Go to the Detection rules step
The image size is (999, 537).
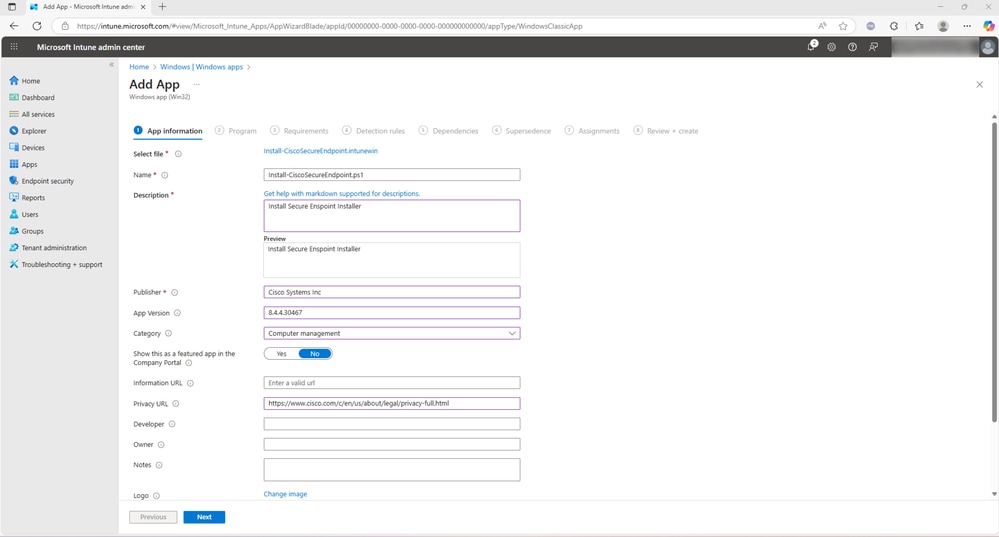tap(373, 131)
